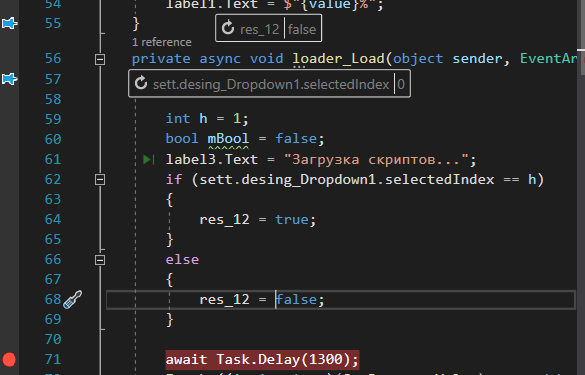
Task: Click the pinned data tip icon at line 57
Action: 9,79
